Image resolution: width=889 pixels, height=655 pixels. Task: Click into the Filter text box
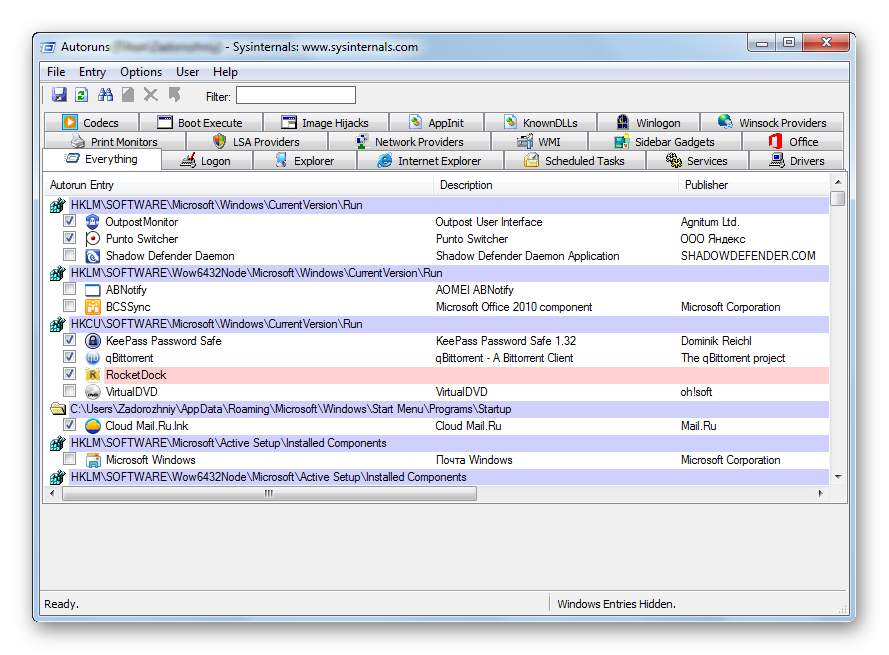296,95
